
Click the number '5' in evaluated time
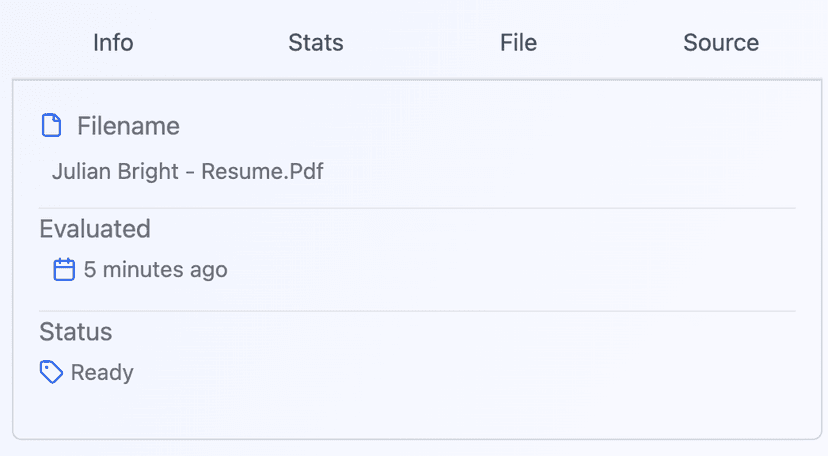pyautogui.click(x=89, y=270)
